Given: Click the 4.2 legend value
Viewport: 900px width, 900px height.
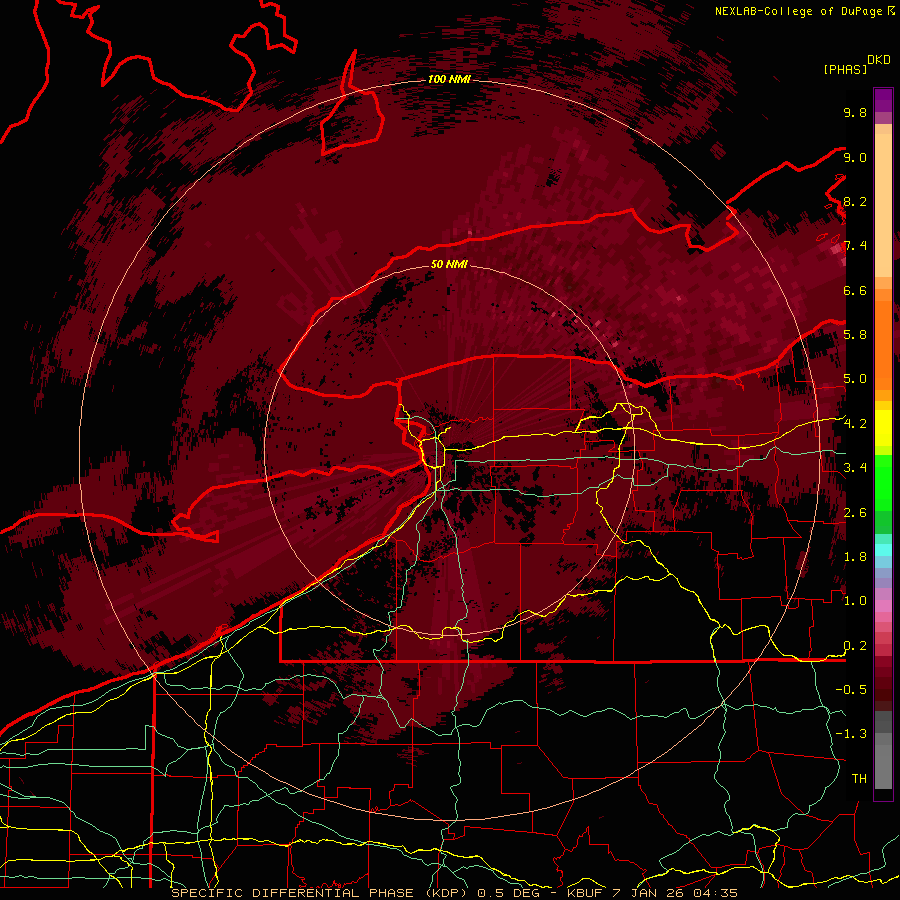Looking at the screenshot, I should pos(855,424).
